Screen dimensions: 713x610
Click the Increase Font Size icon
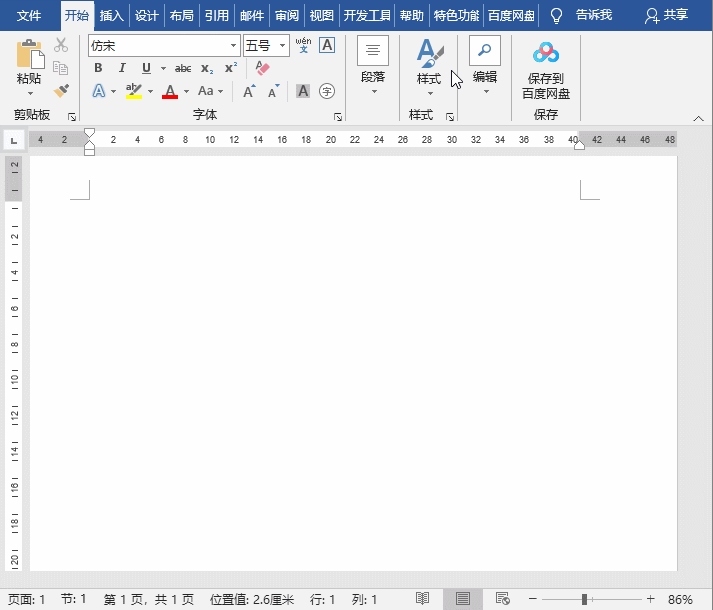[x=249, y=91]
